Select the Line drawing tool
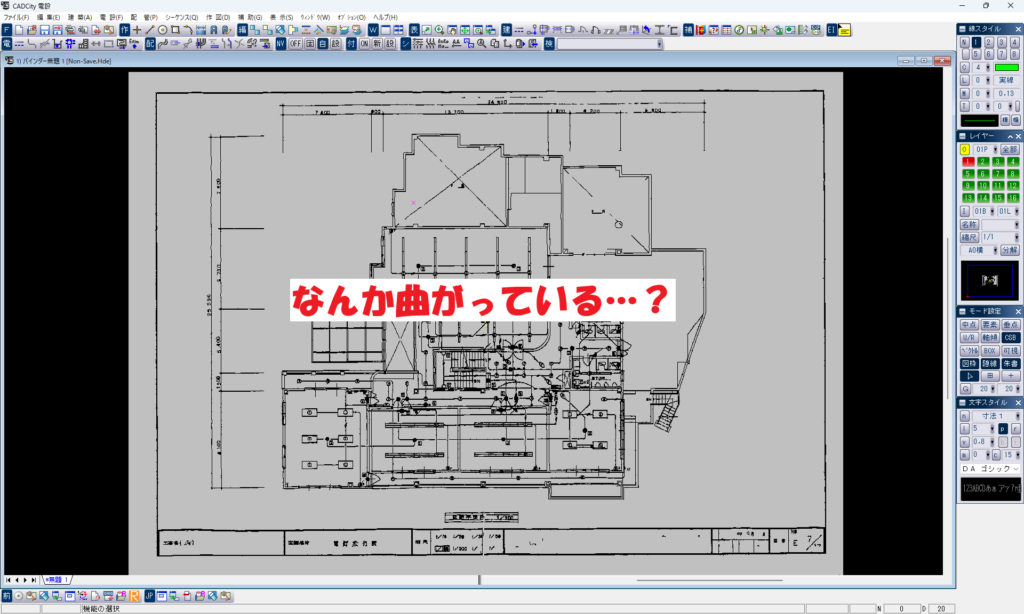 [x=150, y=30]
